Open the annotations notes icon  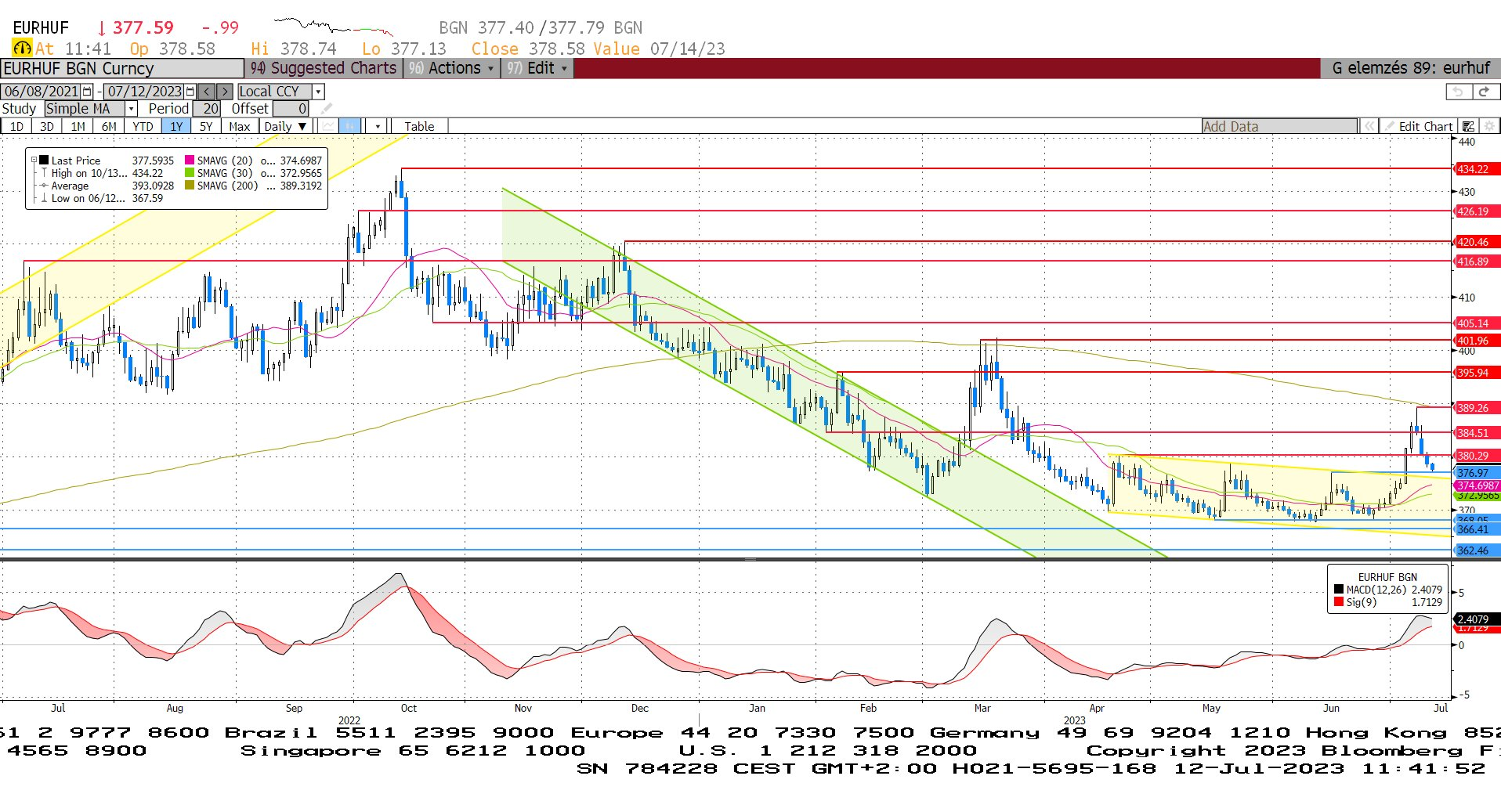click(1469, 126)
